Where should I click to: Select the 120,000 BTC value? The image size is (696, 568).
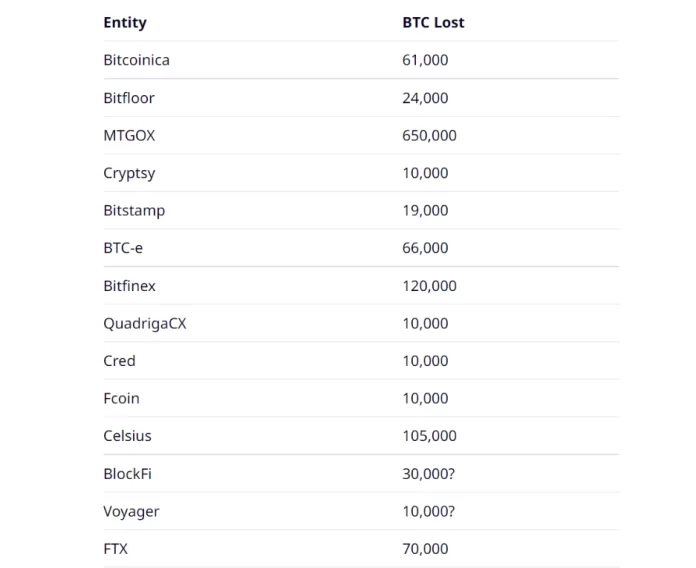(x=429, y=286)
